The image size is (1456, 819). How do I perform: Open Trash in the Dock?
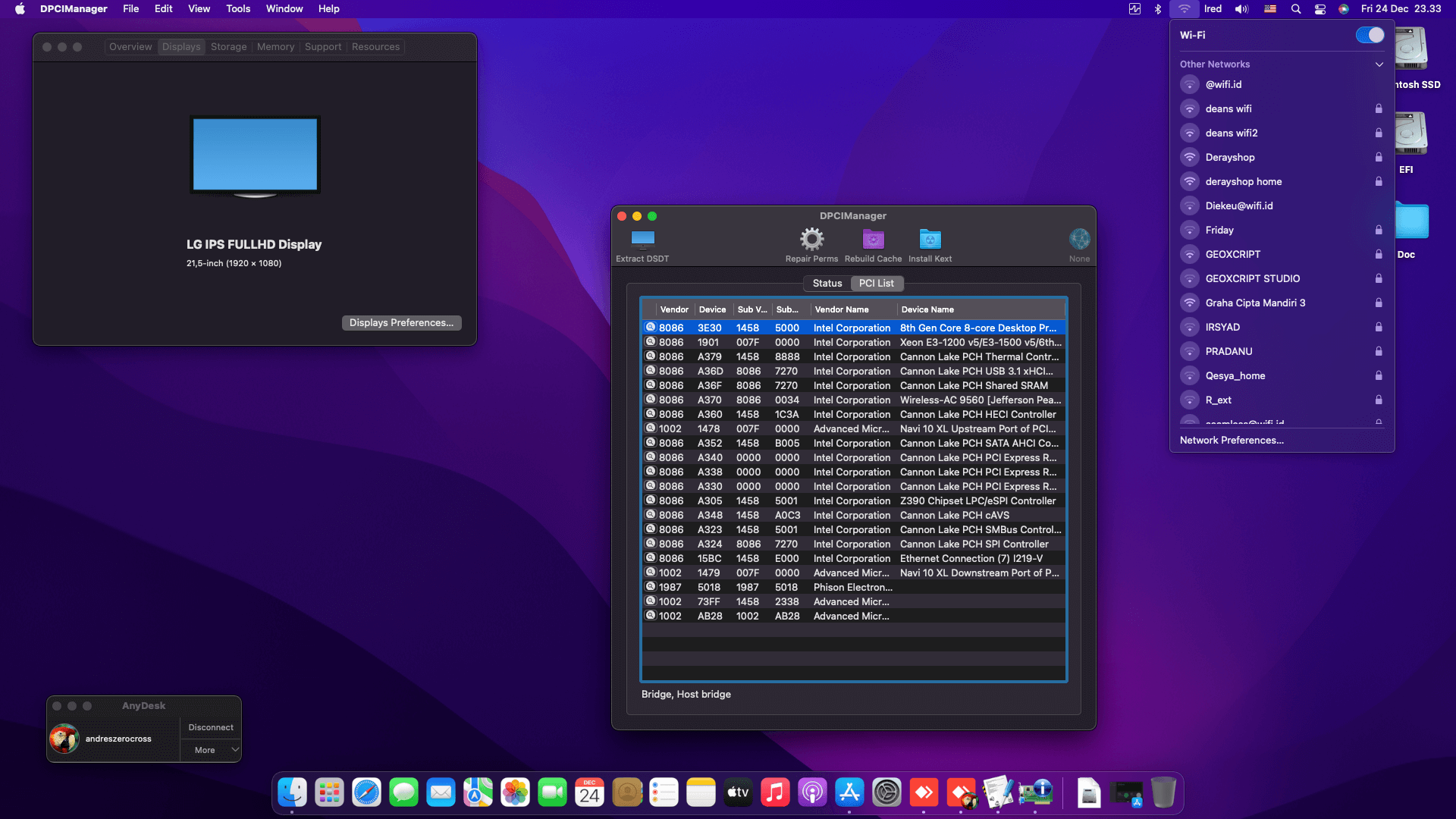pyautogui.click(x=1163, y=792)
